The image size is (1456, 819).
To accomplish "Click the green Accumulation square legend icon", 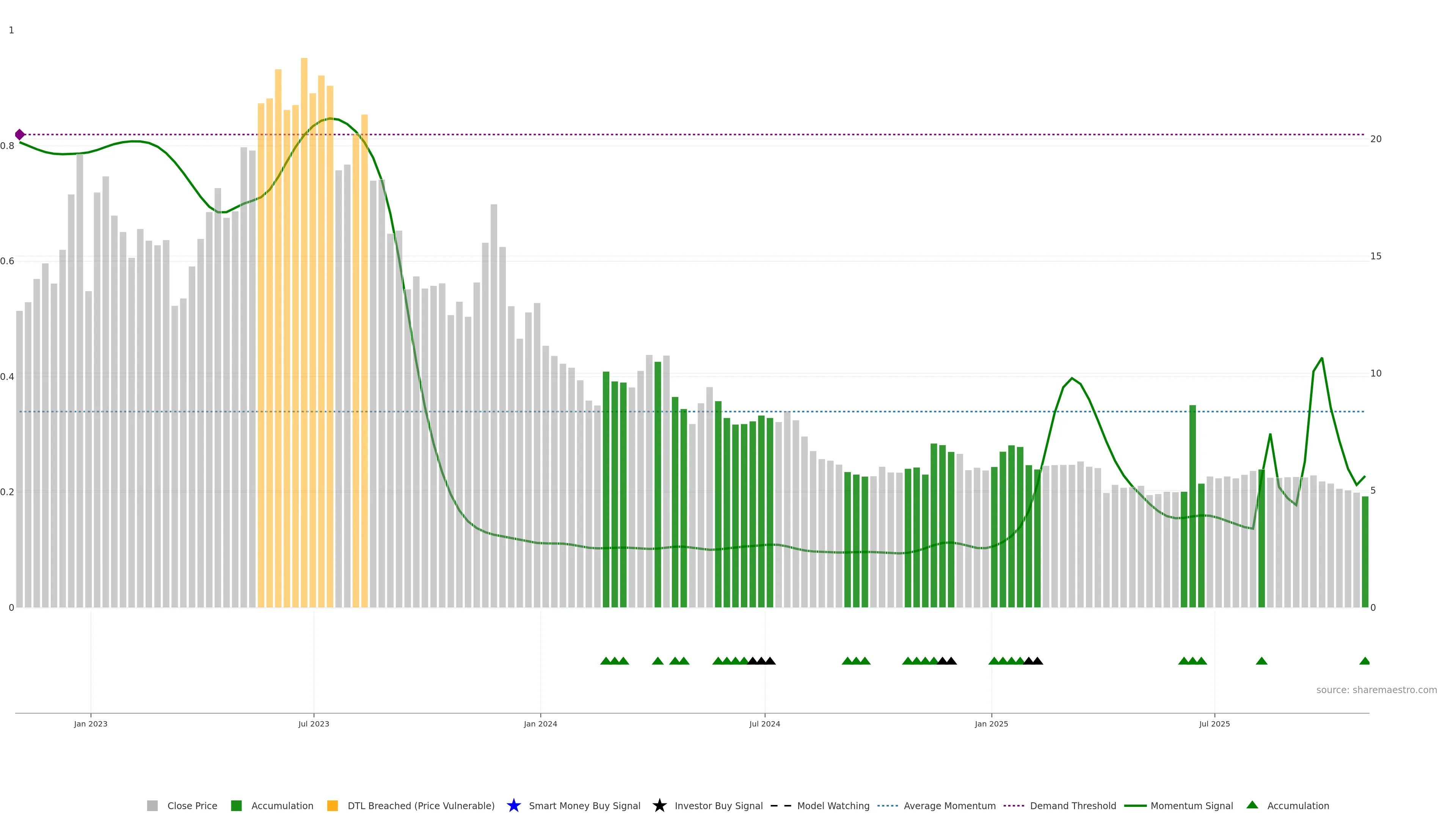I will click(x=236, y=805).
